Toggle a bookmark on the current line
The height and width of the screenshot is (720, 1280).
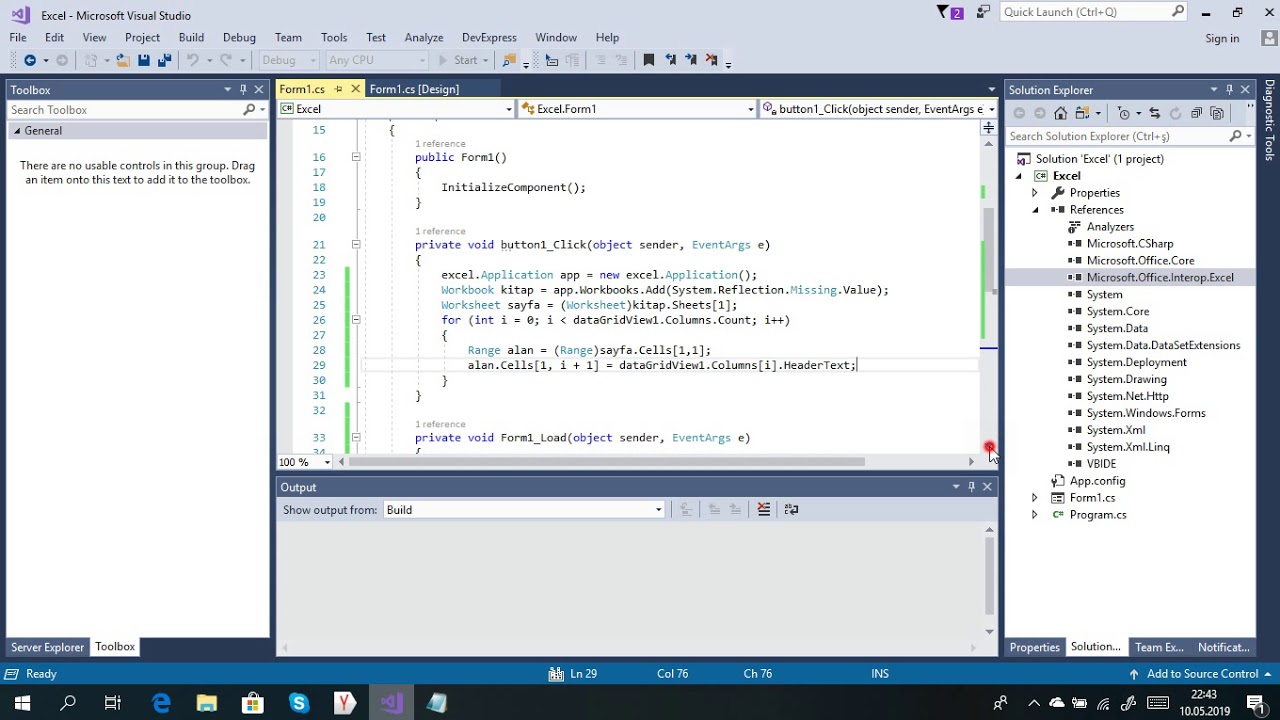pyautogui.click(x=648, y=60)
